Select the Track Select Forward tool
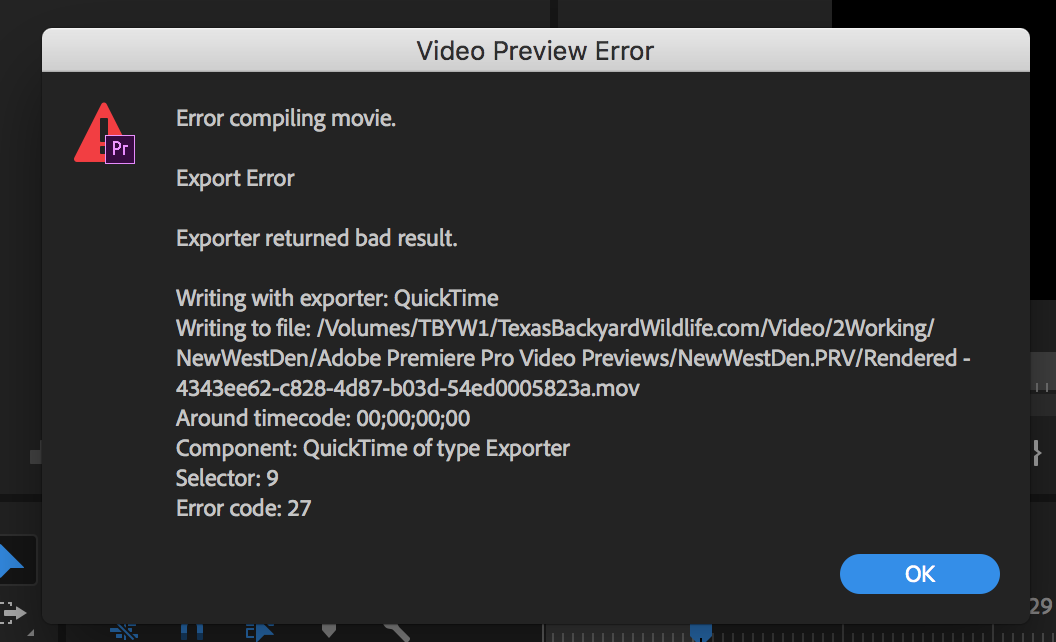The width and height of the screenshot is (1056, 642). tap(13, 613)
